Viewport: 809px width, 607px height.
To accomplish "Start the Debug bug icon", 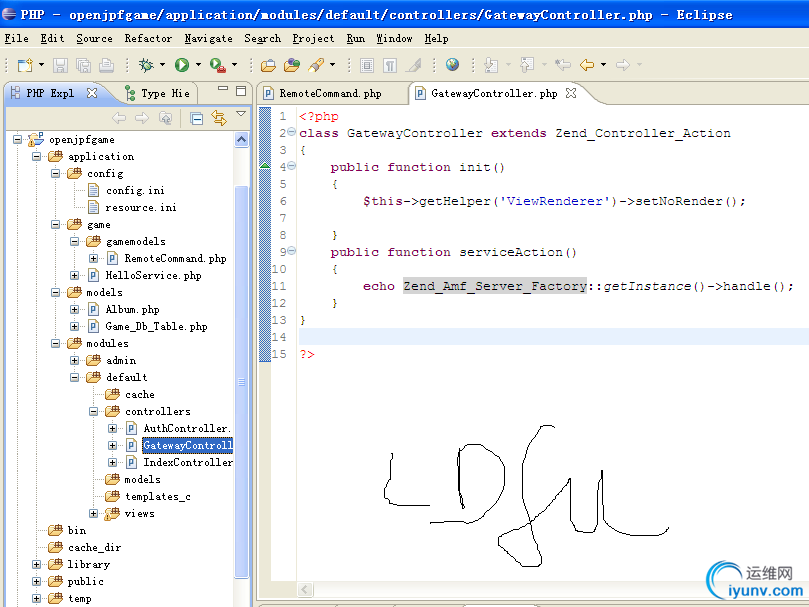I will pyautogui.click(x=146, y=65).
